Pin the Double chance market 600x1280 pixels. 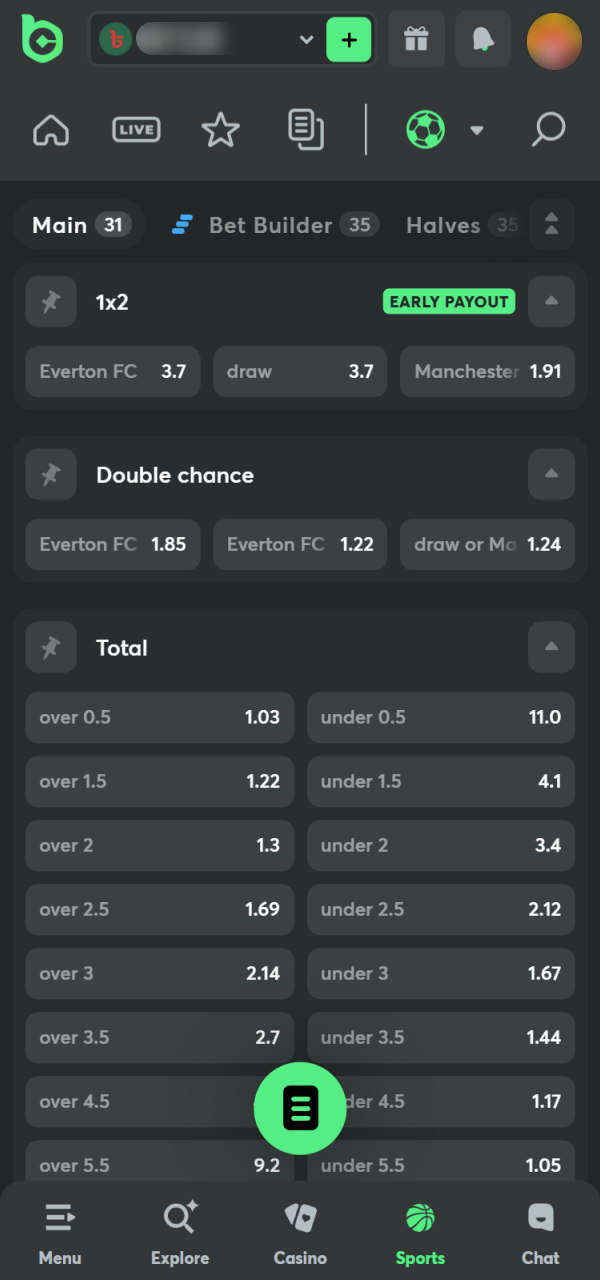(x=51, y=474)
